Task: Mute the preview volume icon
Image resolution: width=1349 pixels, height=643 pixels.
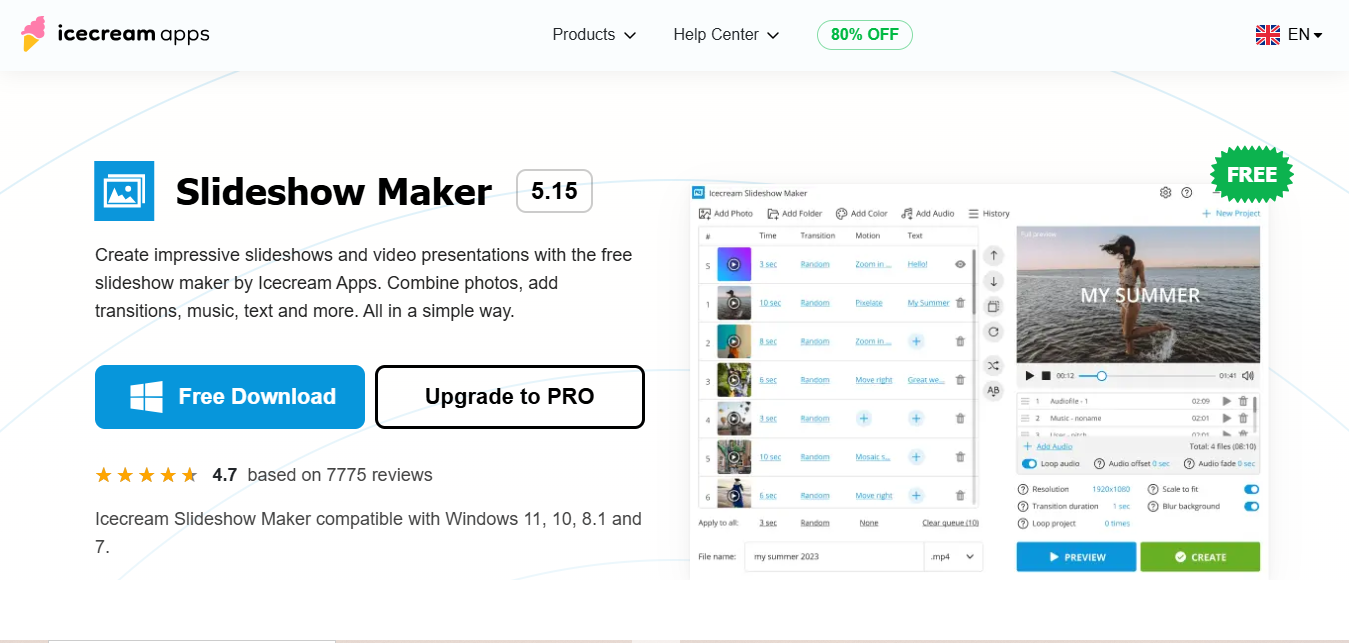Action: (1248, 376)
